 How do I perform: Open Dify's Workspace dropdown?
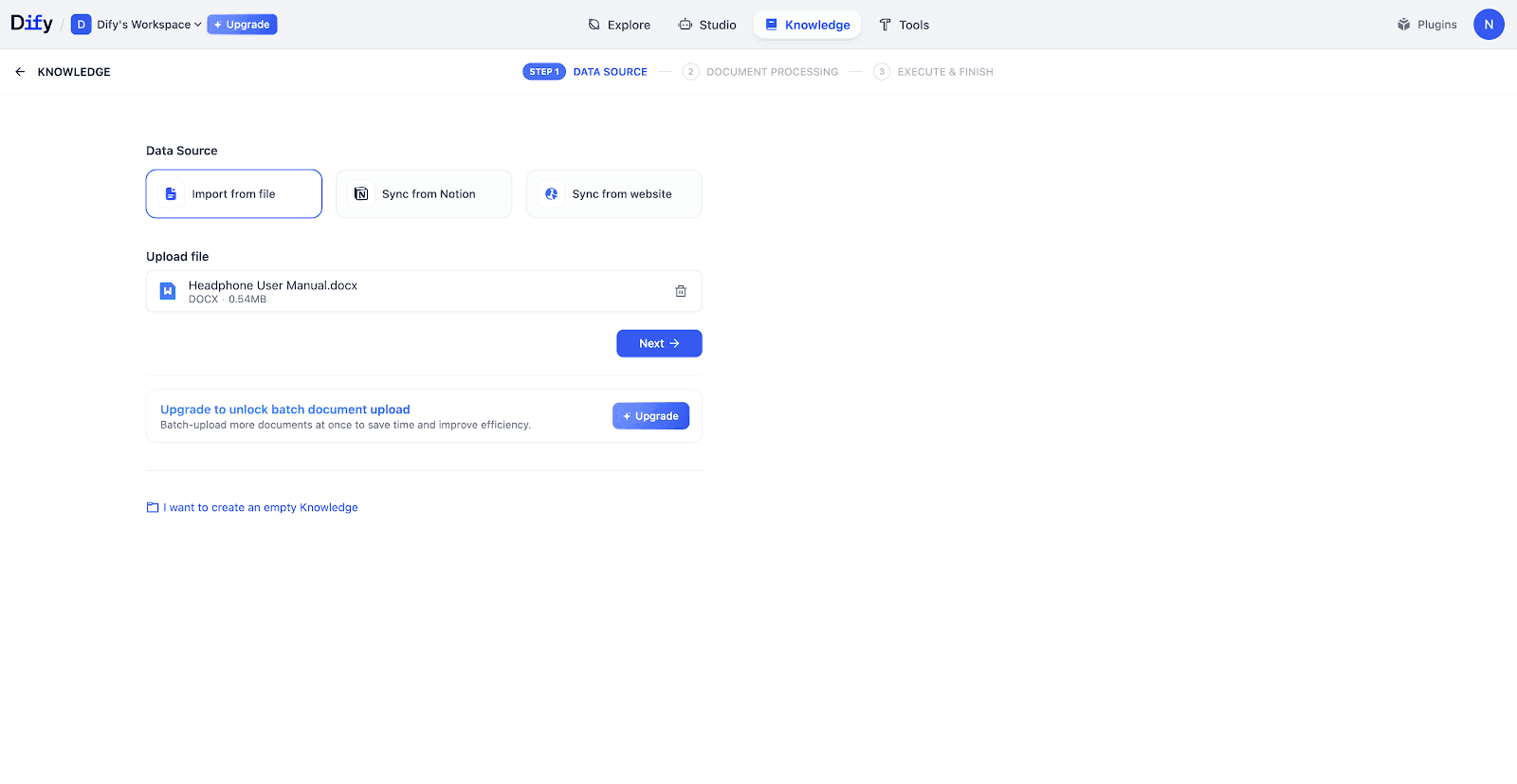click(149, 25)
